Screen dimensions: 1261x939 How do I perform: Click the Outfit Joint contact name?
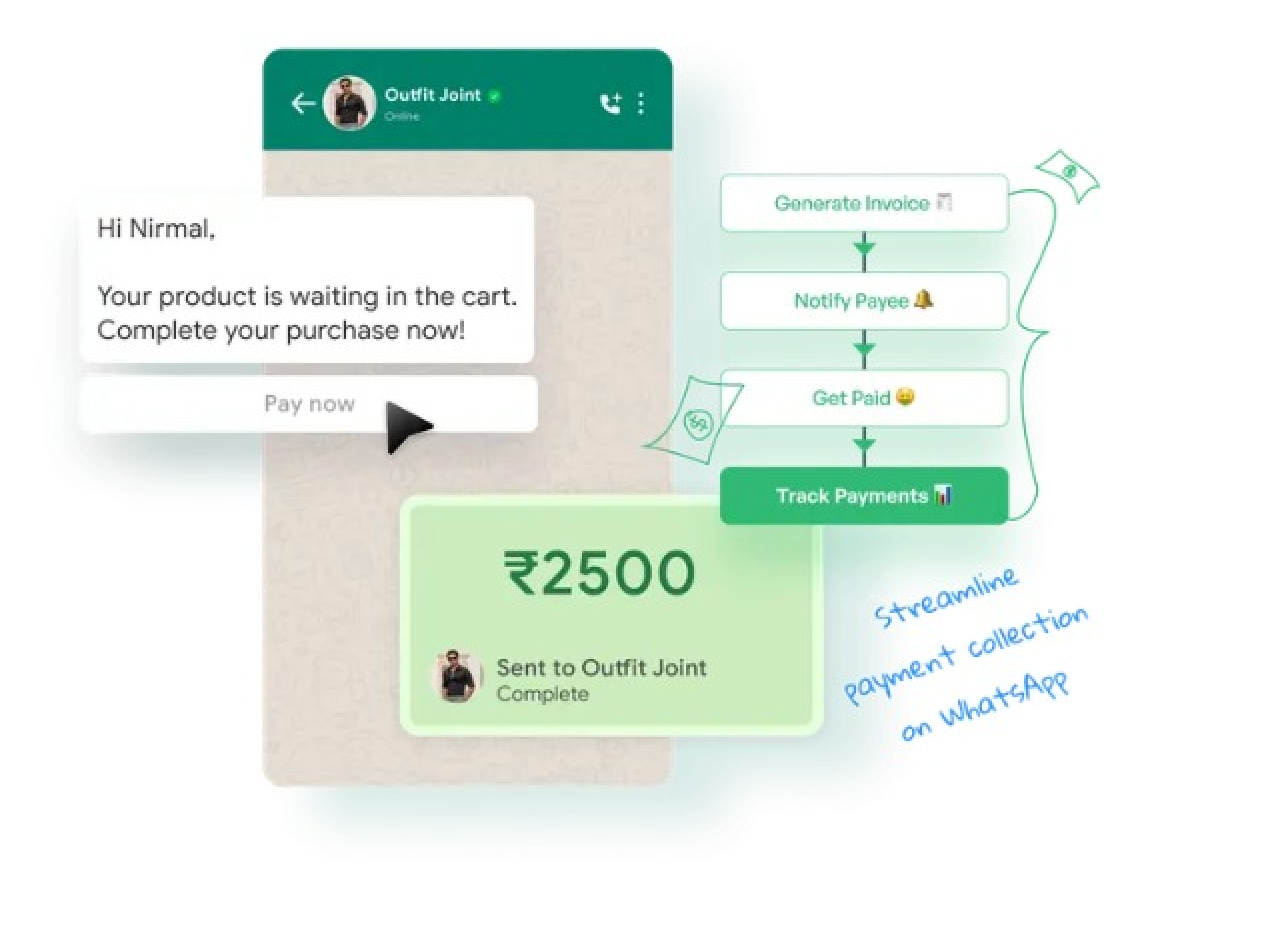[433, 95]
